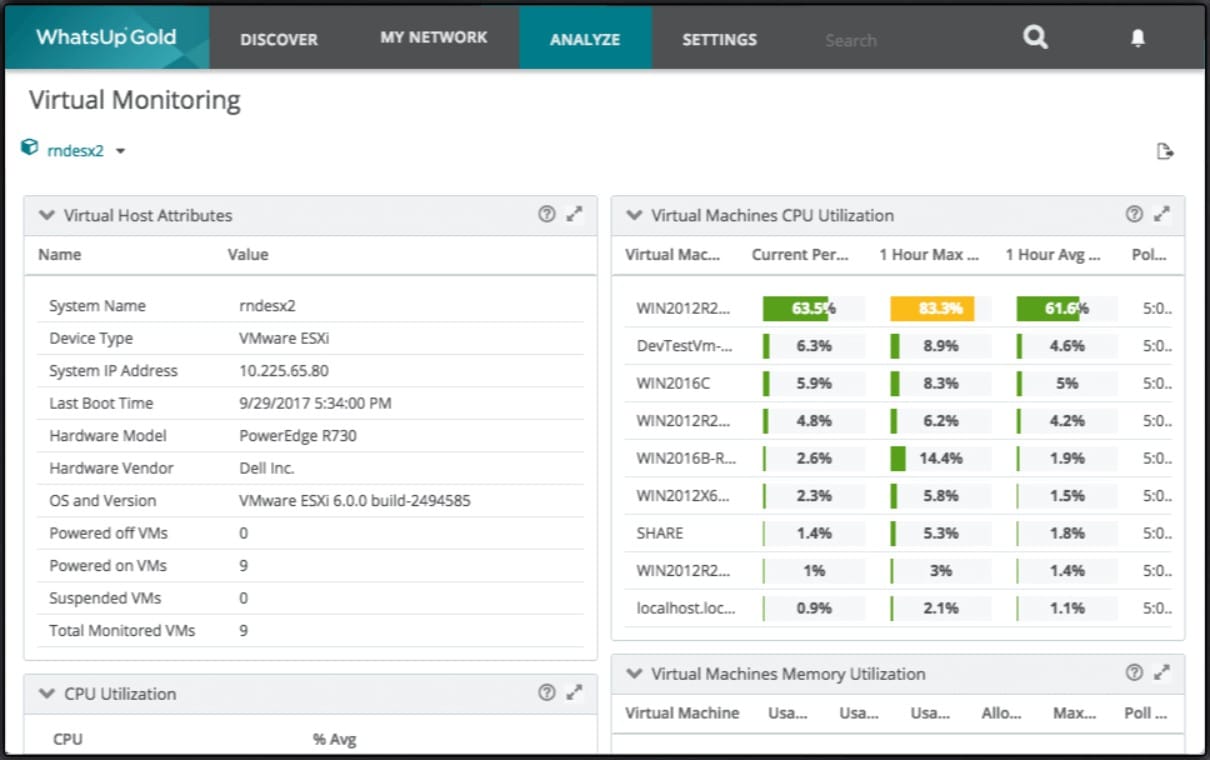Collapse Virtual Machines Memory Utilization panel
Image resolution: width=1210 pixels, height=760 pixels.
click(634, 674)
